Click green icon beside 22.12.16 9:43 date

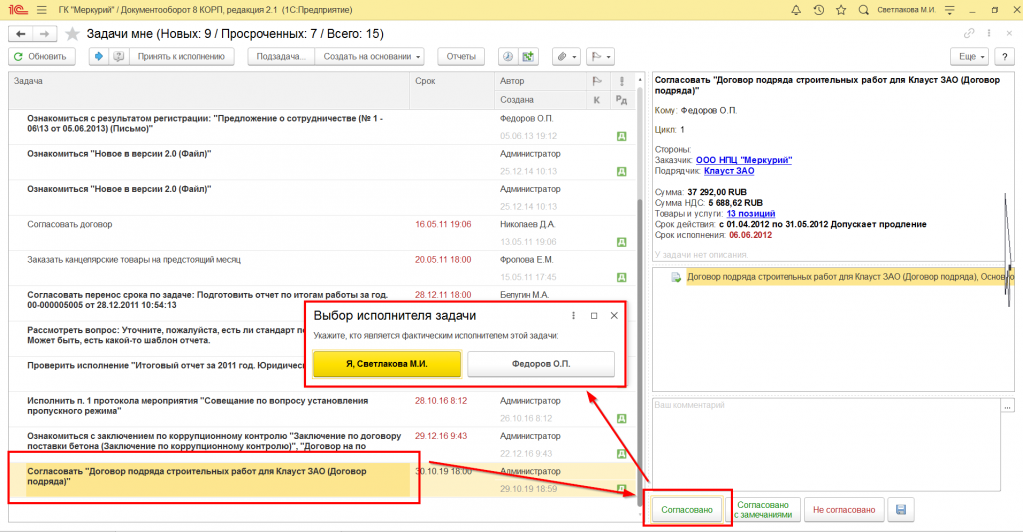click(x=621, y=454)
